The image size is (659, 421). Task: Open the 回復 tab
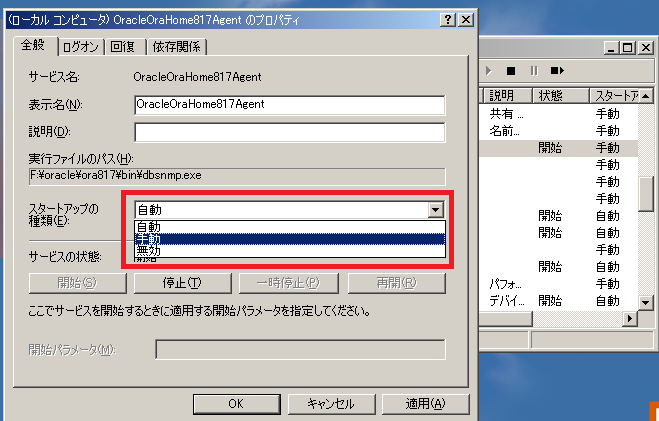tap(125, 47)
